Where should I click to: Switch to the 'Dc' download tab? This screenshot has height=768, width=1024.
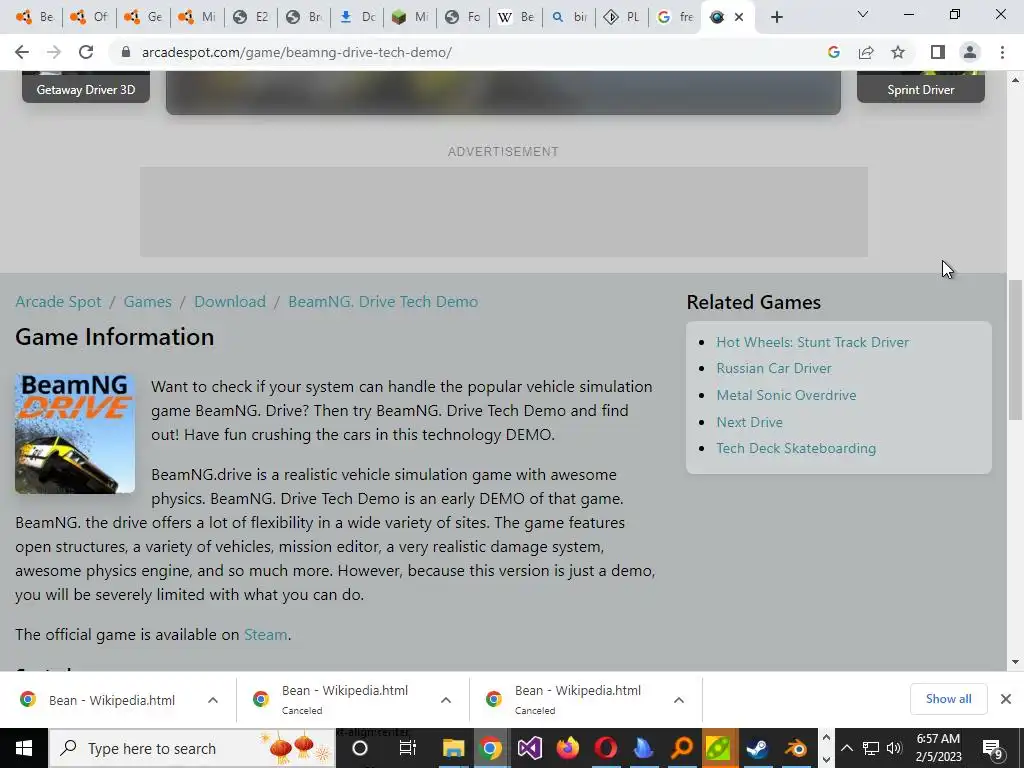[x=358, y=17]
